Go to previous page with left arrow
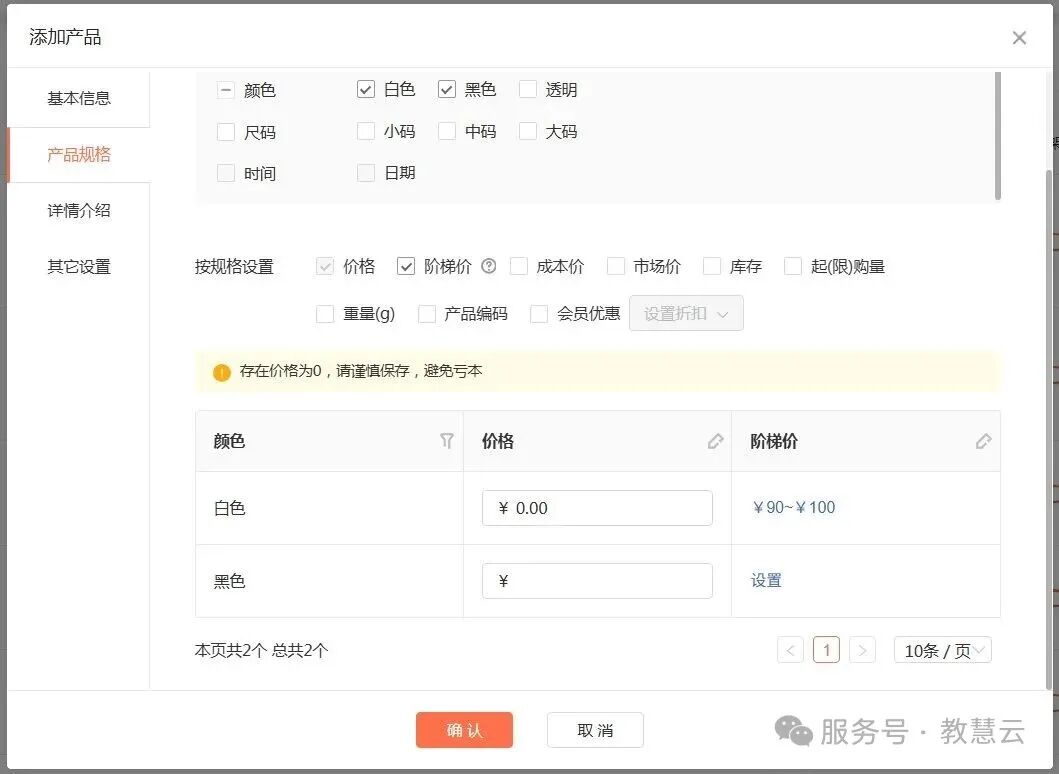This screenshot has height=774, width=1059. (790, 650)
